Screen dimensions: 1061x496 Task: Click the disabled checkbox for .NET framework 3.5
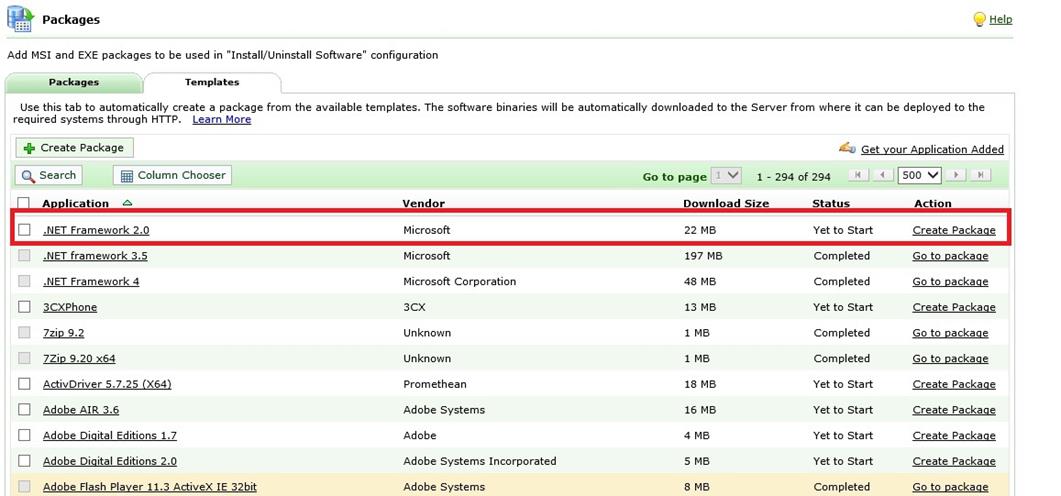click(x=24, y=256)
